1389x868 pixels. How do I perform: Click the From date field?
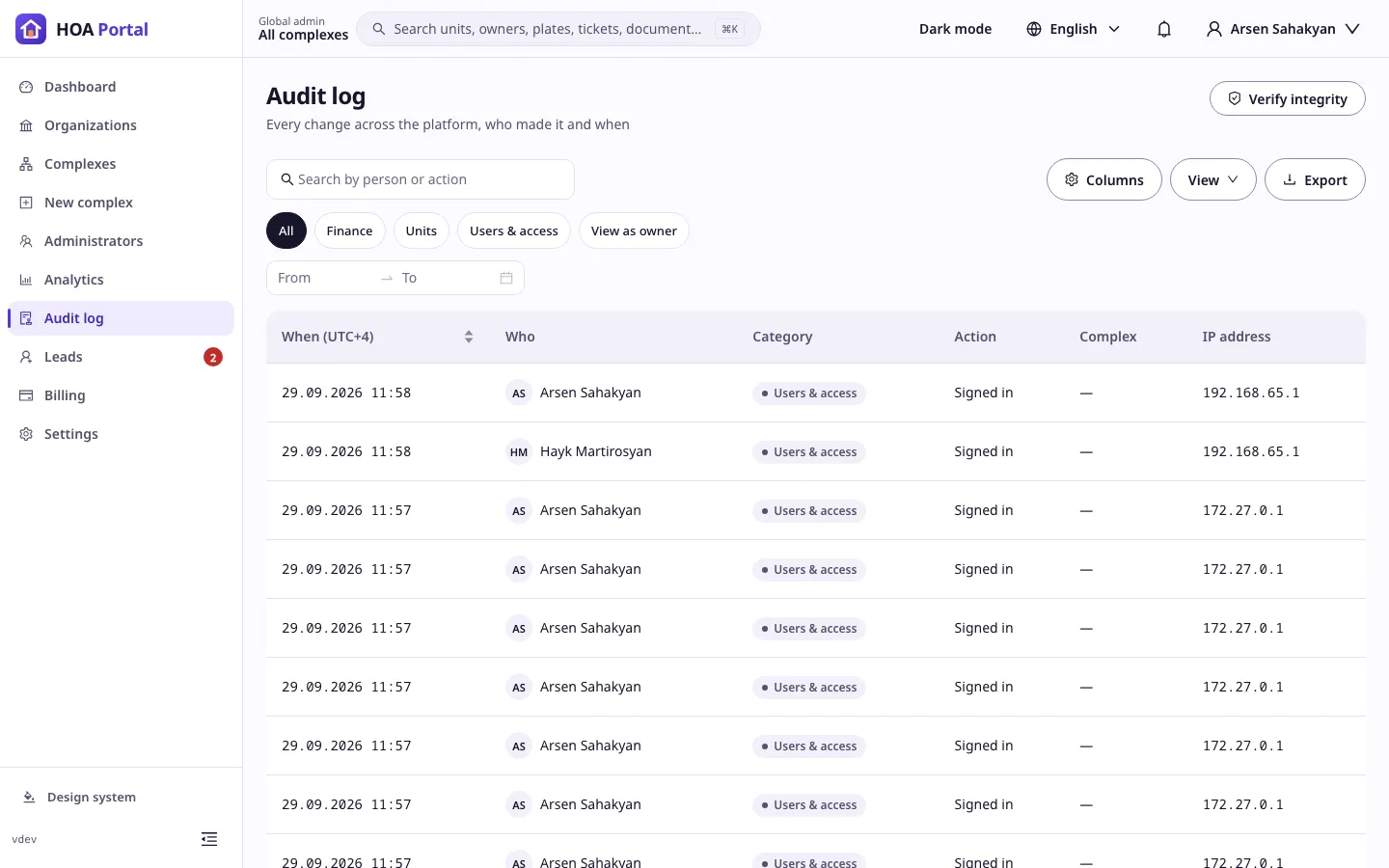point(323,278)
